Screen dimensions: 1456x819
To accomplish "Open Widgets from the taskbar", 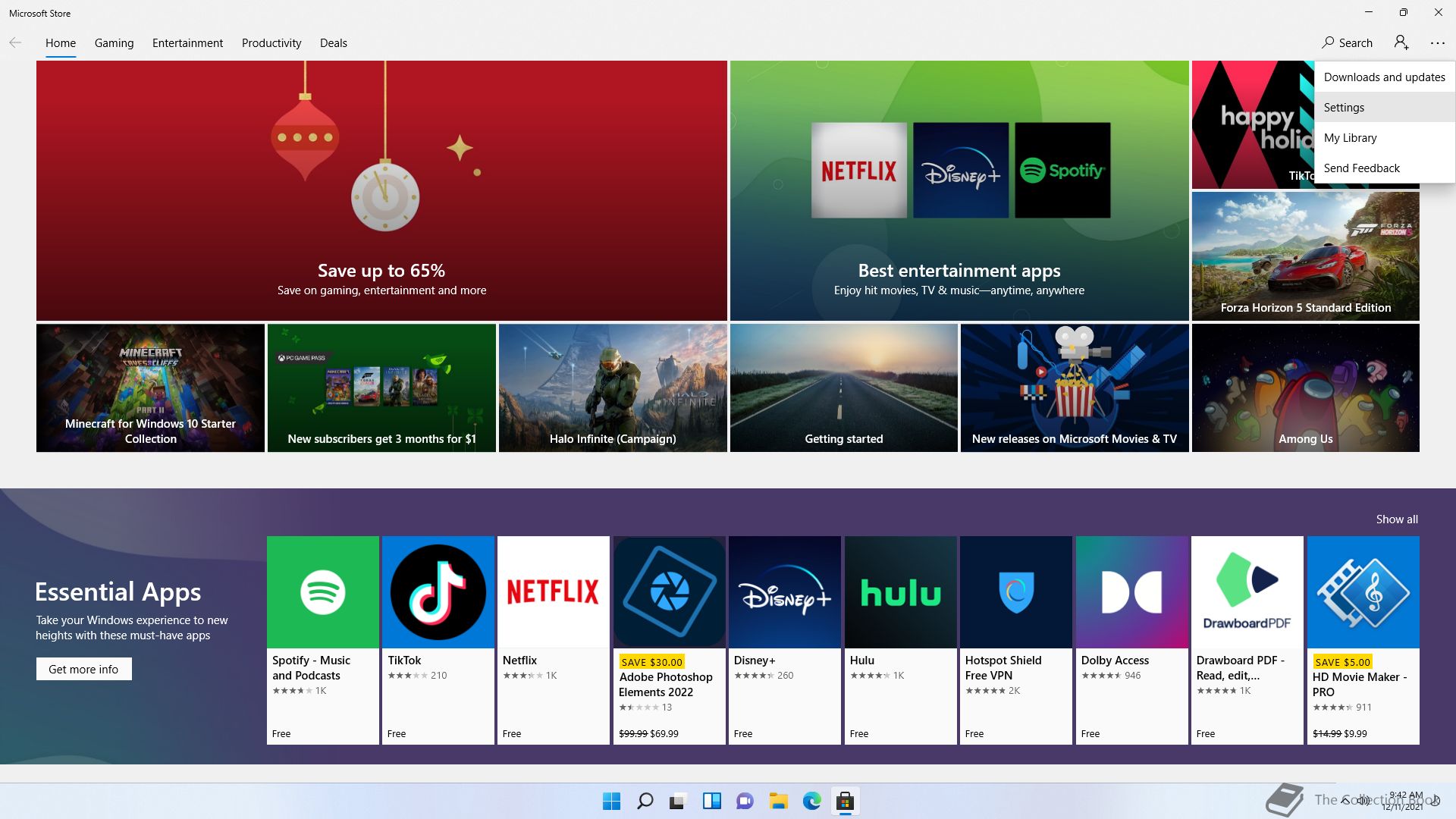I will click(x=711, y=801).
